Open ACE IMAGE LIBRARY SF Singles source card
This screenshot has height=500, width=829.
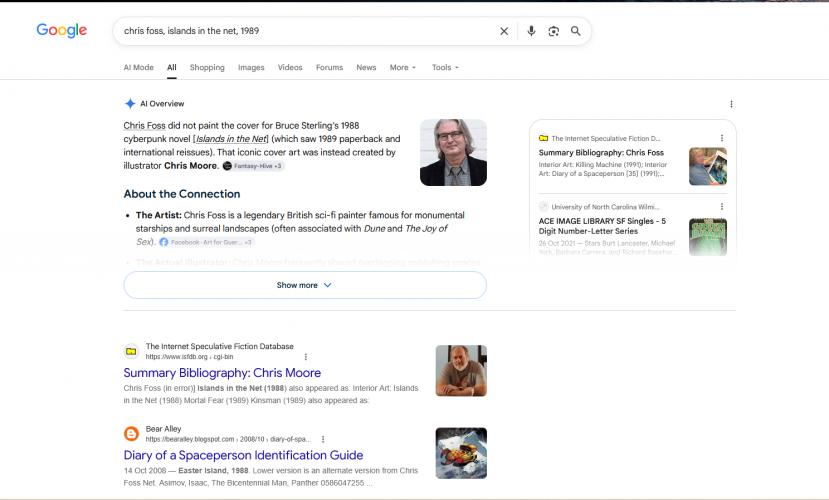(602, 226)
